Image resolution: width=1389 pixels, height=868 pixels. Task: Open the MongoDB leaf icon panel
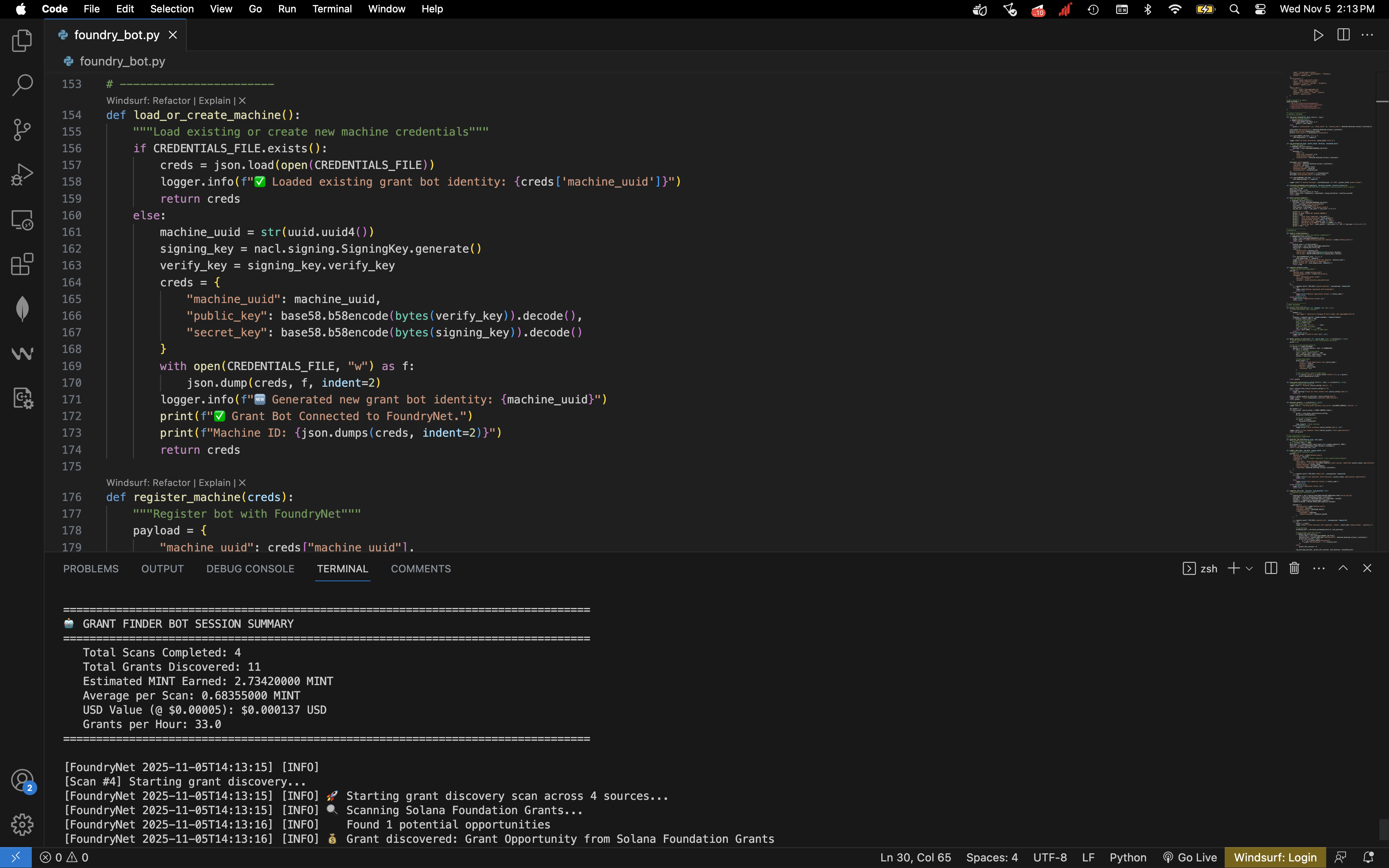click(22, 308)
